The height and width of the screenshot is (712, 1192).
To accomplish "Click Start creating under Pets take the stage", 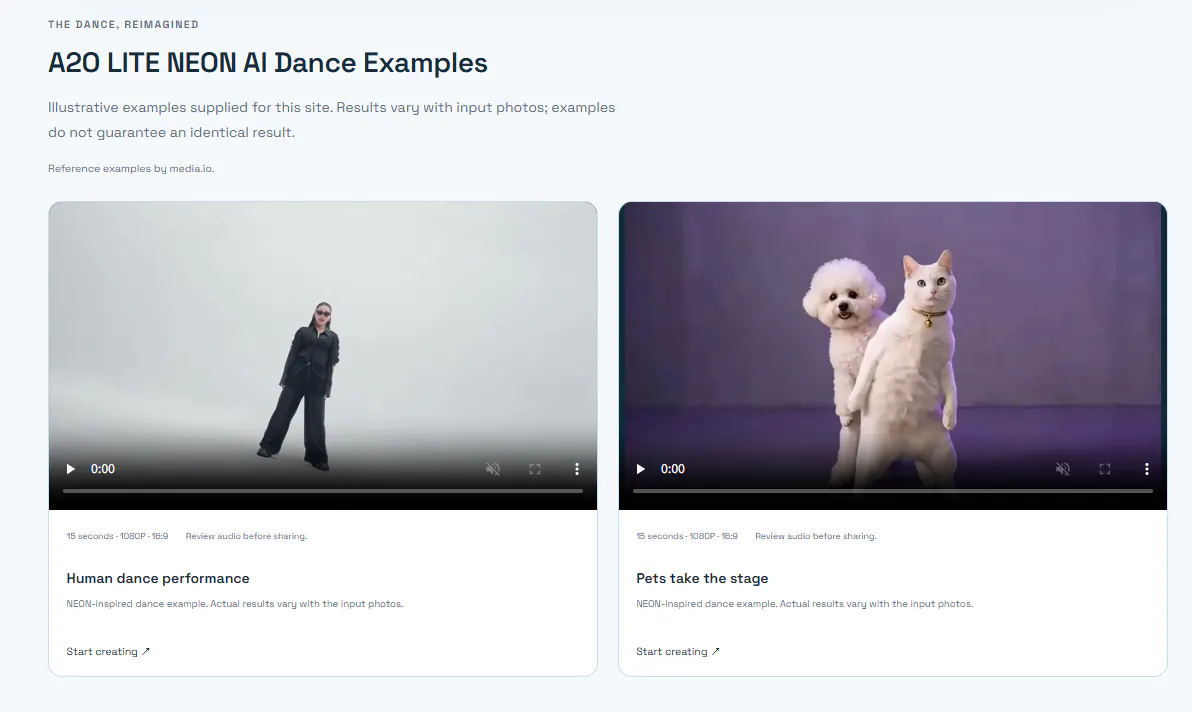I will [678, 651].
